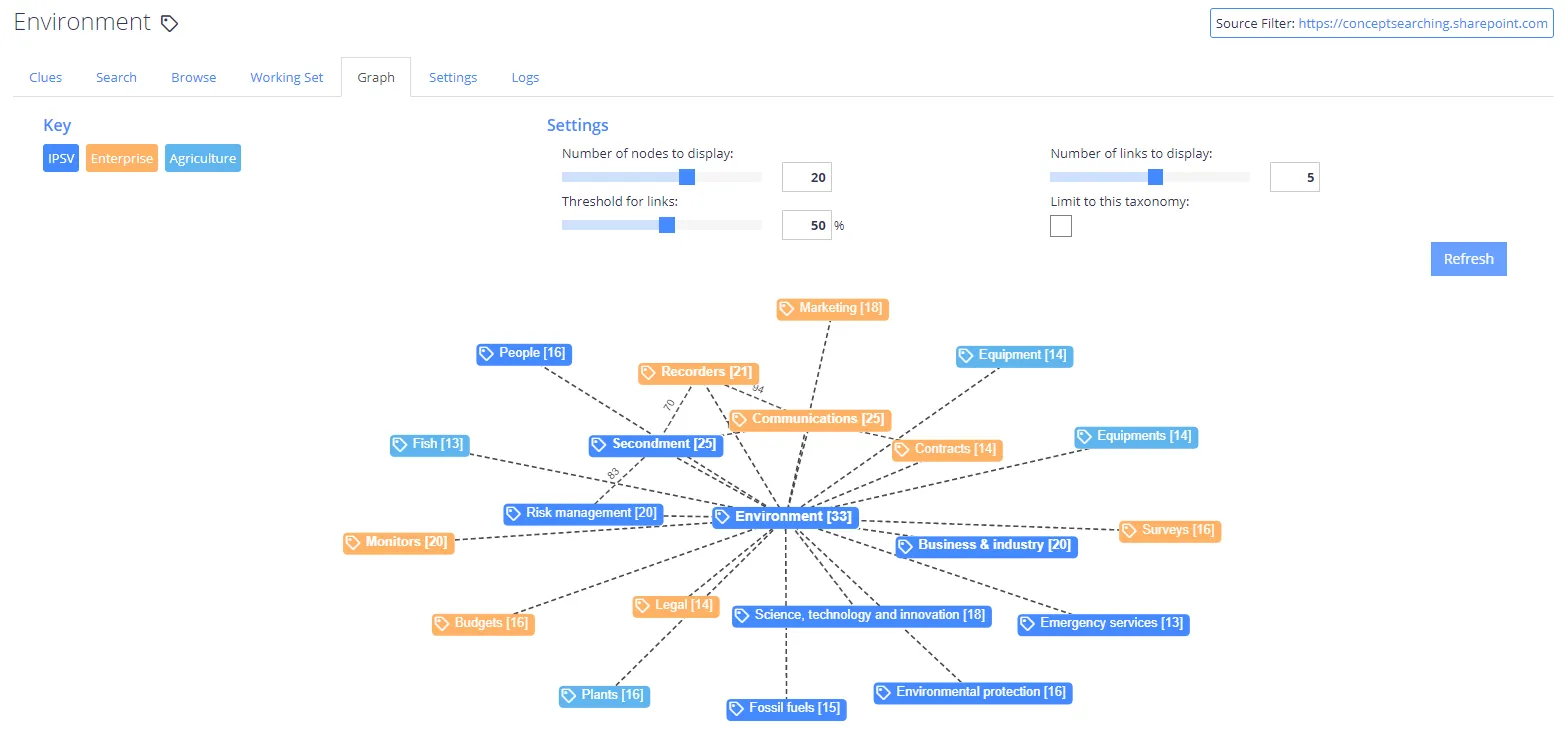Image resolution: width=1565 pixels, height=733 pixels.
Task: Click the Environmental protection [16] node label
Action: [981, 692]
